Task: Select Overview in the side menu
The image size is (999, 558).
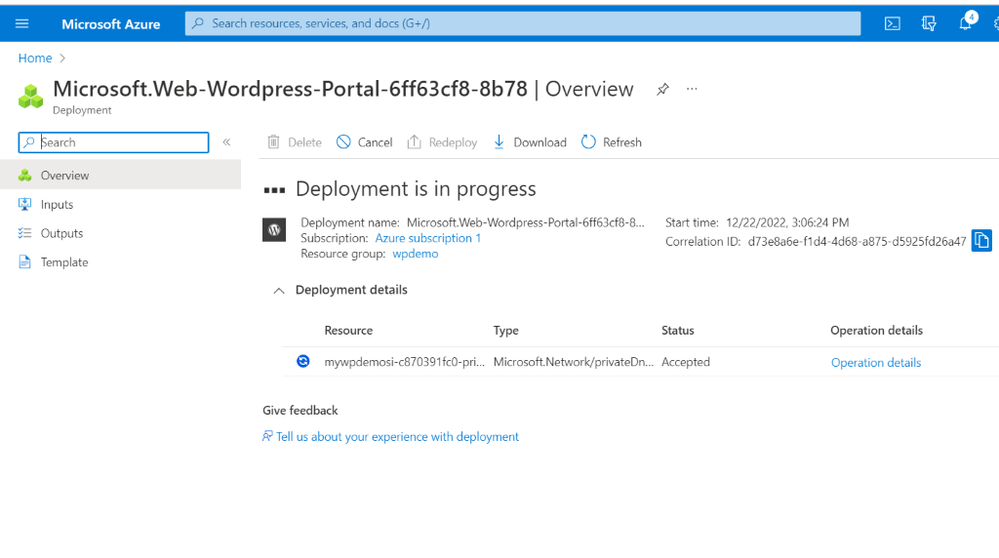Action: tap(120, 175)
